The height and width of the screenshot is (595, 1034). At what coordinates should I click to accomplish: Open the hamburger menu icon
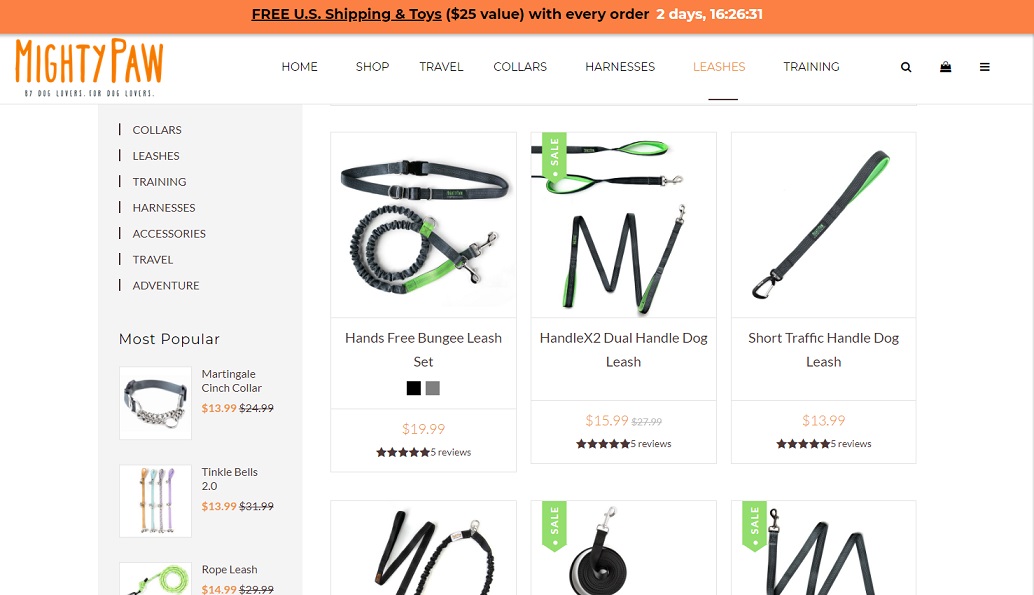point(985,67)
